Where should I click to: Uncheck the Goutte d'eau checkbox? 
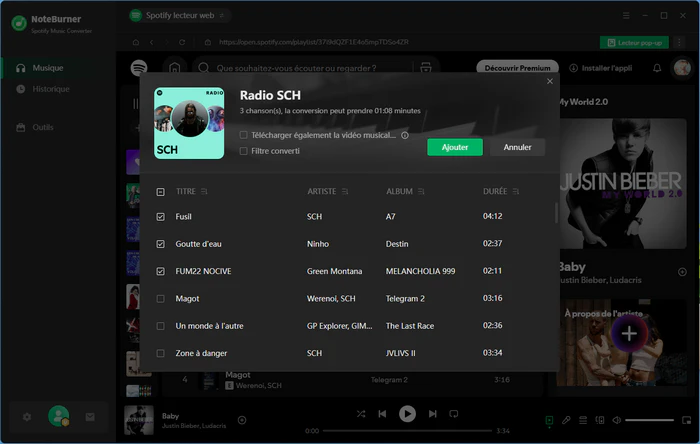[161, 244]
